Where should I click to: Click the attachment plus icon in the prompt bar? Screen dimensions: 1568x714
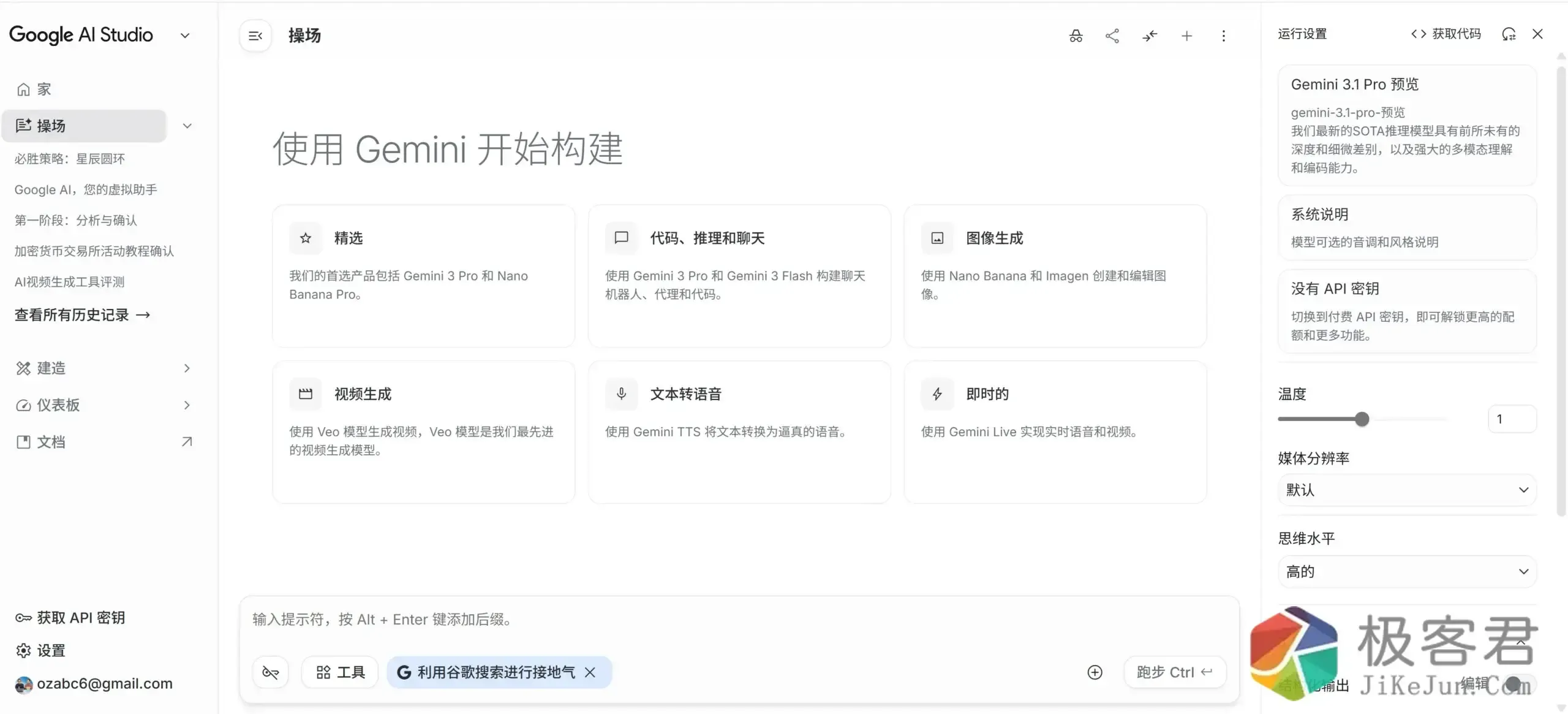click(1095, 672)
